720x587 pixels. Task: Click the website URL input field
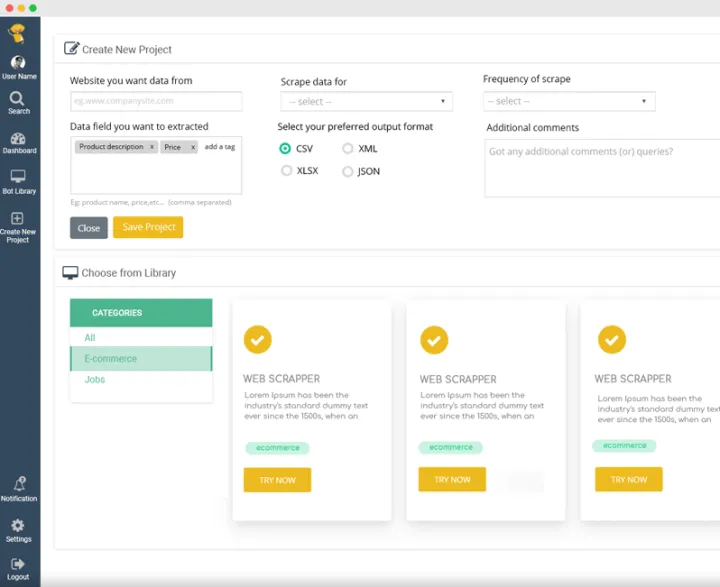(x=156, y=101)
